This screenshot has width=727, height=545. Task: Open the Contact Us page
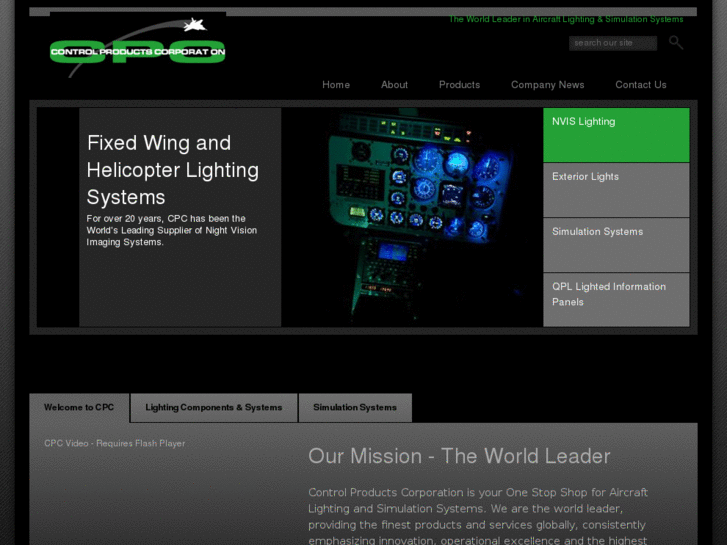coord(641,85)
